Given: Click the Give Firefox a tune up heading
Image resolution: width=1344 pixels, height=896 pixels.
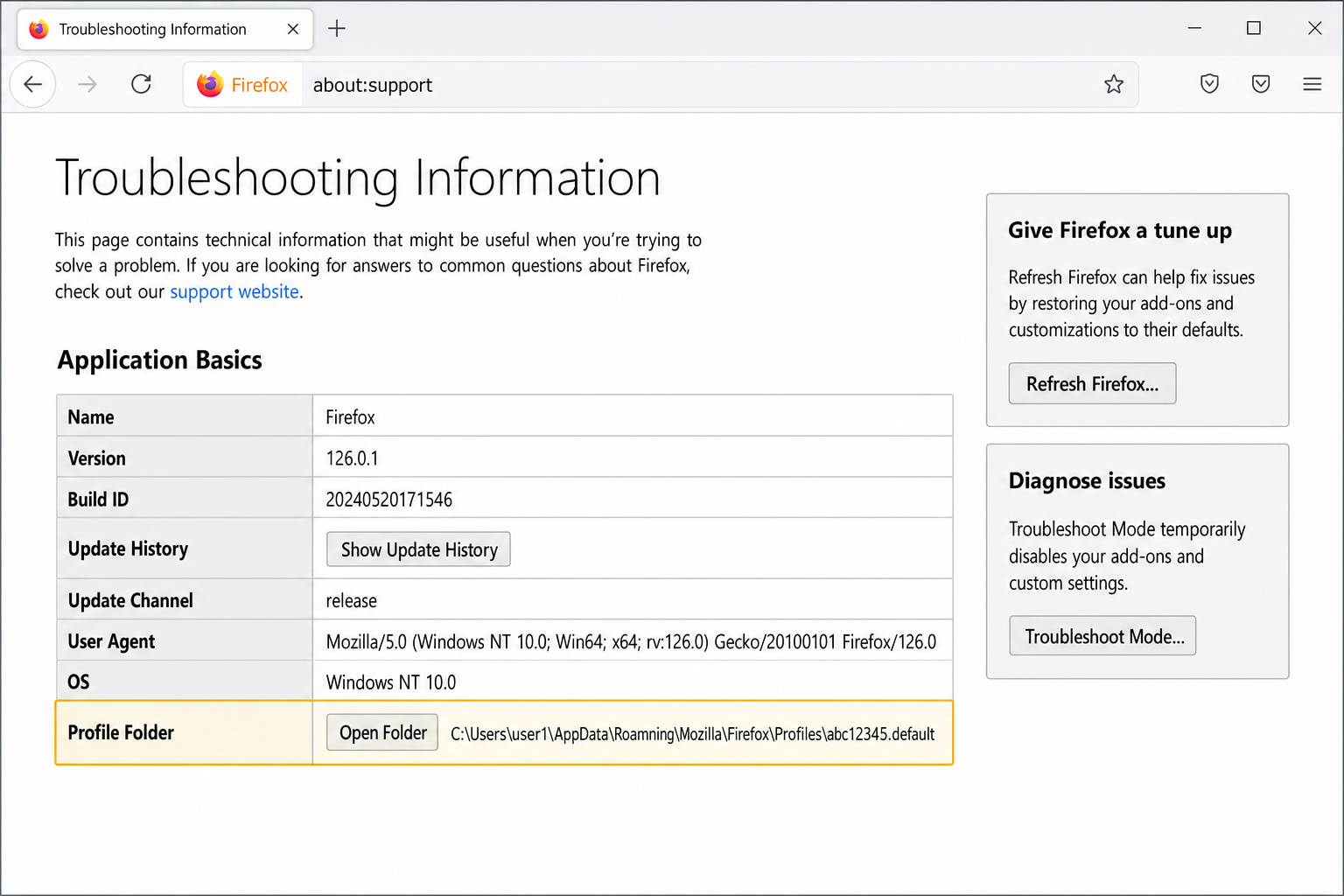Looking at the screenshot, I should (1120, 230).
